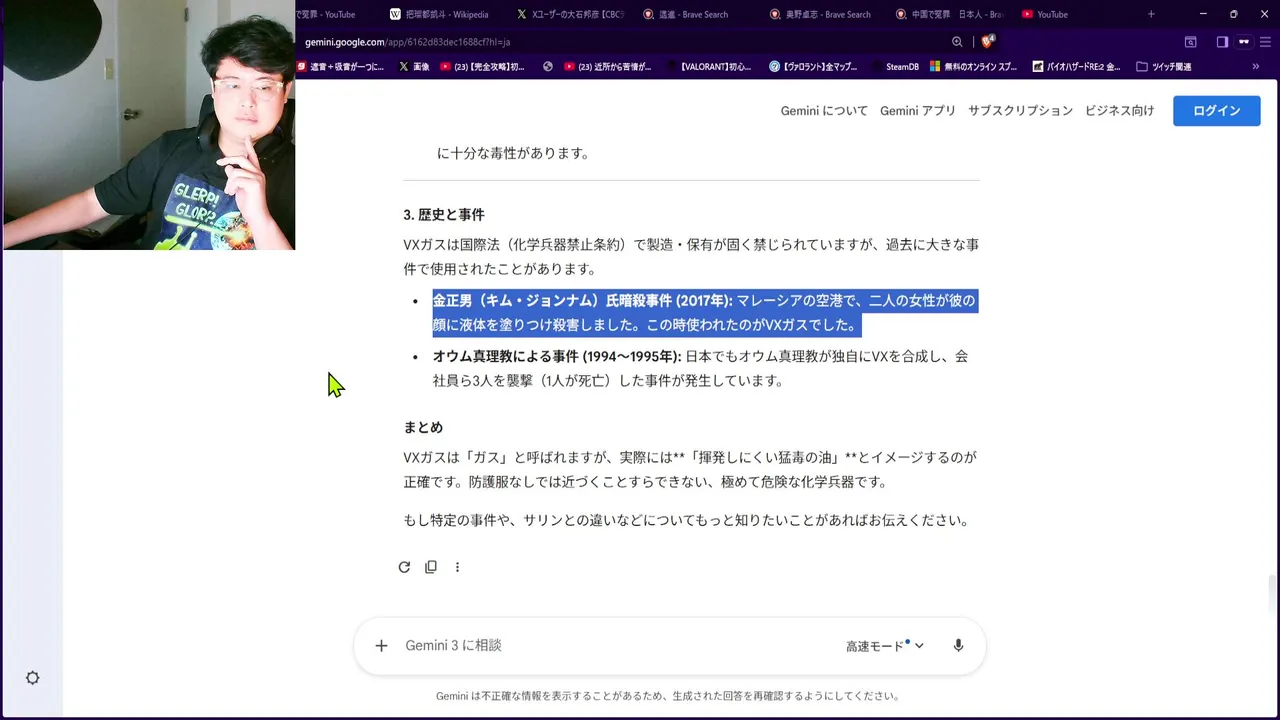Open the 近所から苦情が YouTube bookmark
Screen dimensions: 1280x720
point(607,67)
